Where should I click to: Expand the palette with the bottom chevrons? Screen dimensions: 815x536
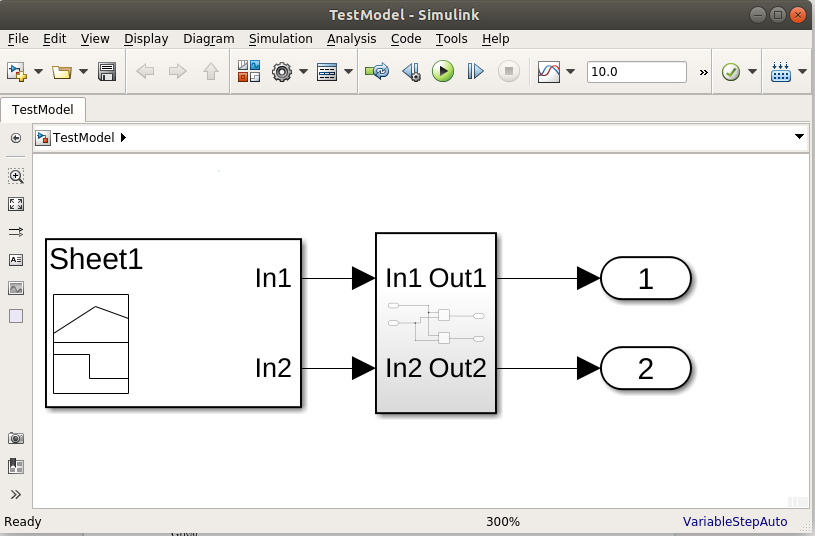(x=16, y=494)
